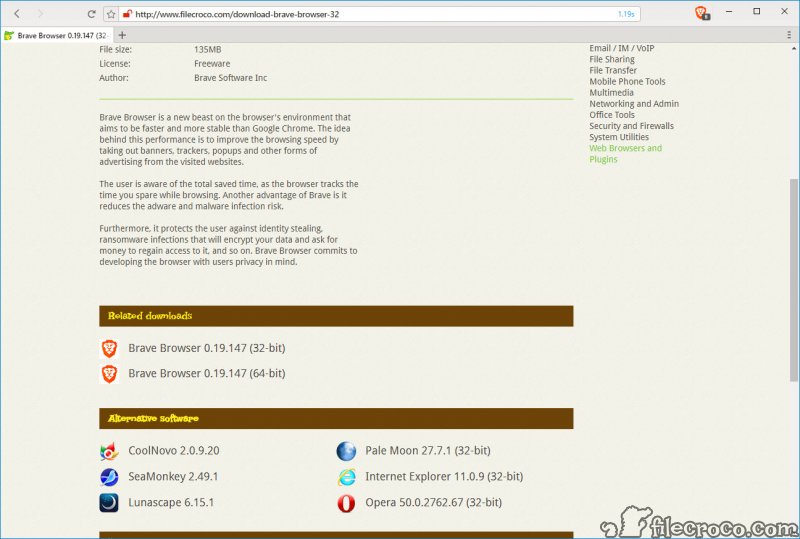Minimize the browser window
Viewport: 800px width, 539px height.
[729, 11]
